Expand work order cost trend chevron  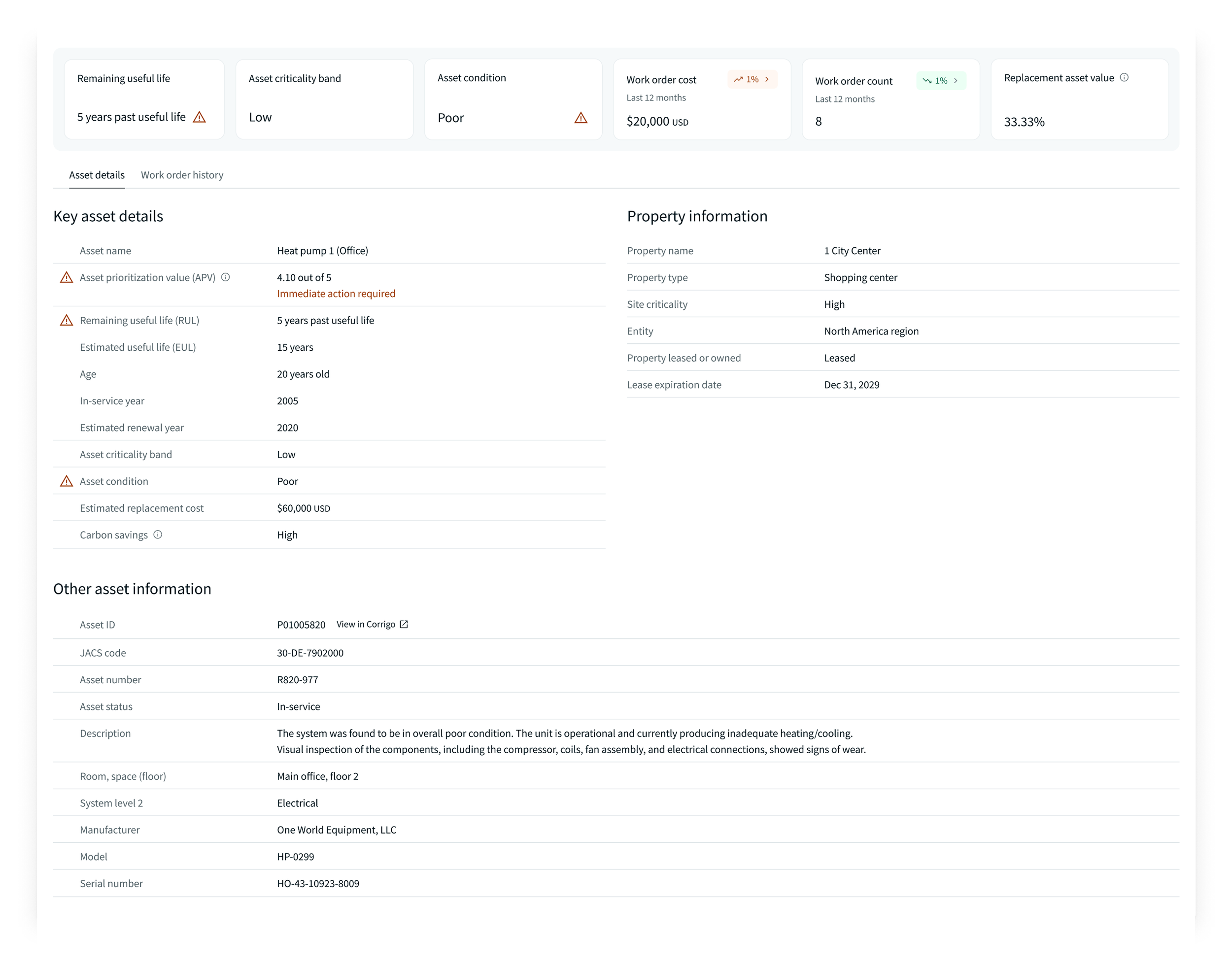pos(767,80)
